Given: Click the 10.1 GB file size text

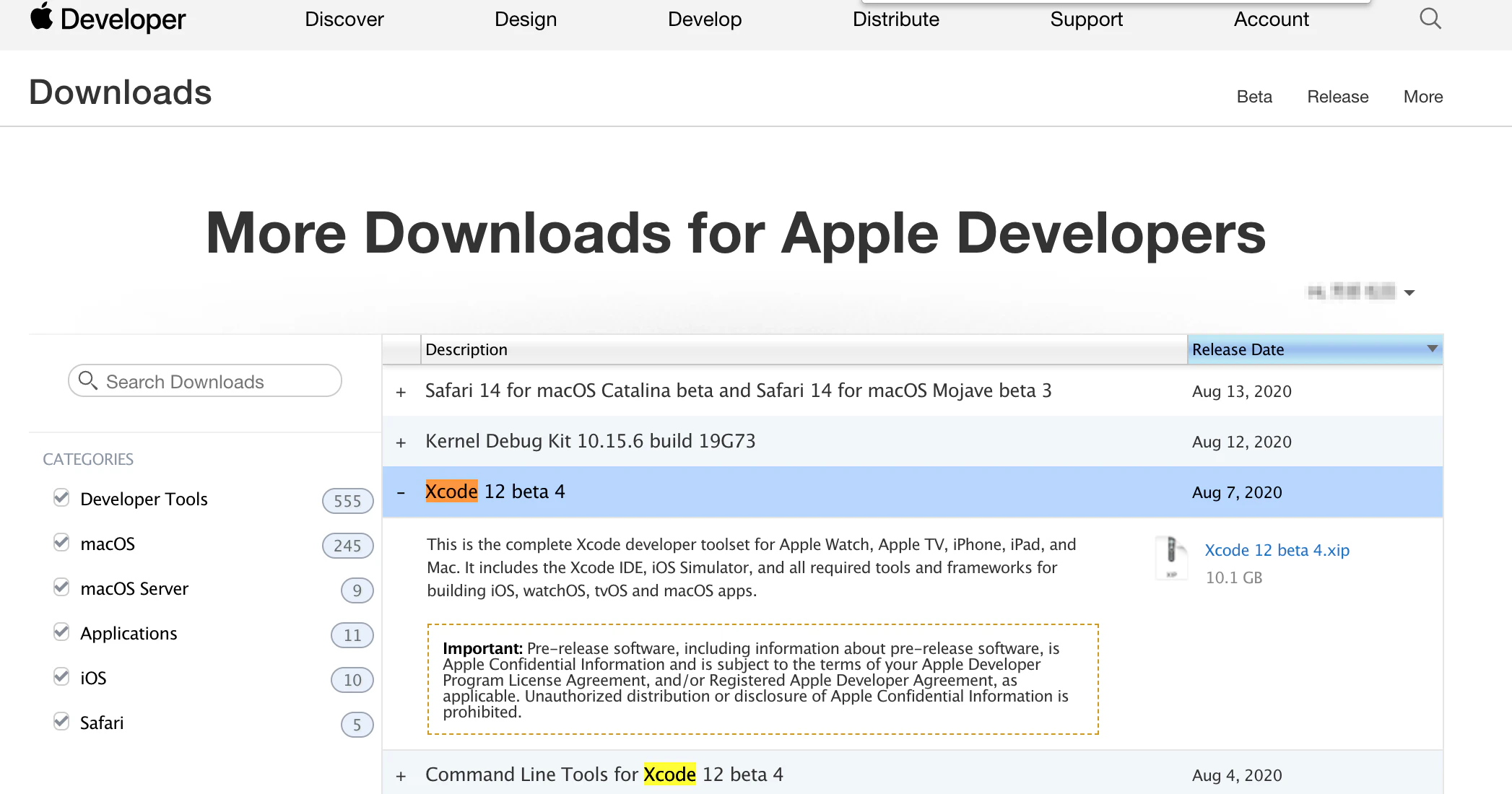Looking at the screenshot, I should coord(1234,577).
